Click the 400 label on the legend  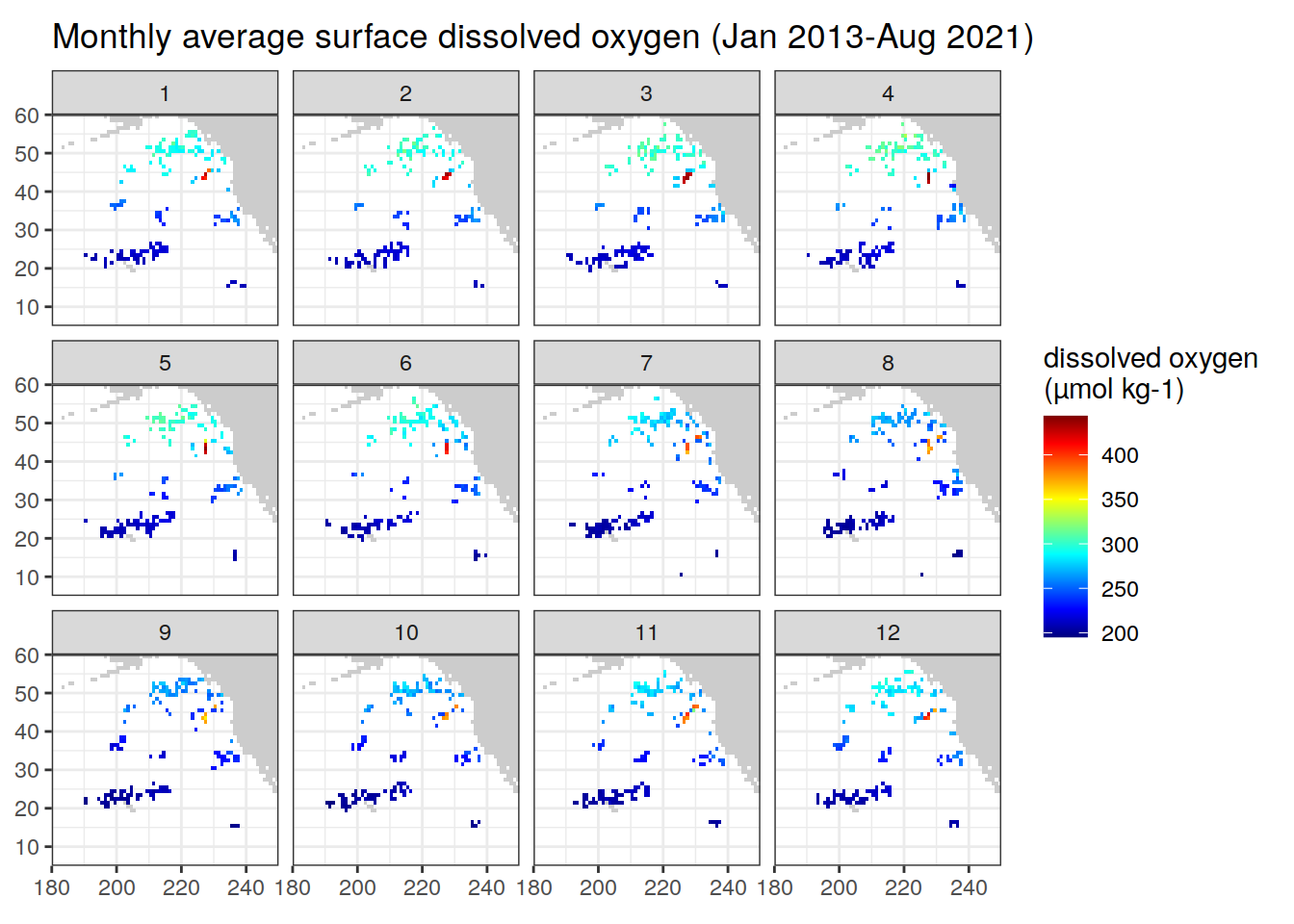coord(1120,455)
